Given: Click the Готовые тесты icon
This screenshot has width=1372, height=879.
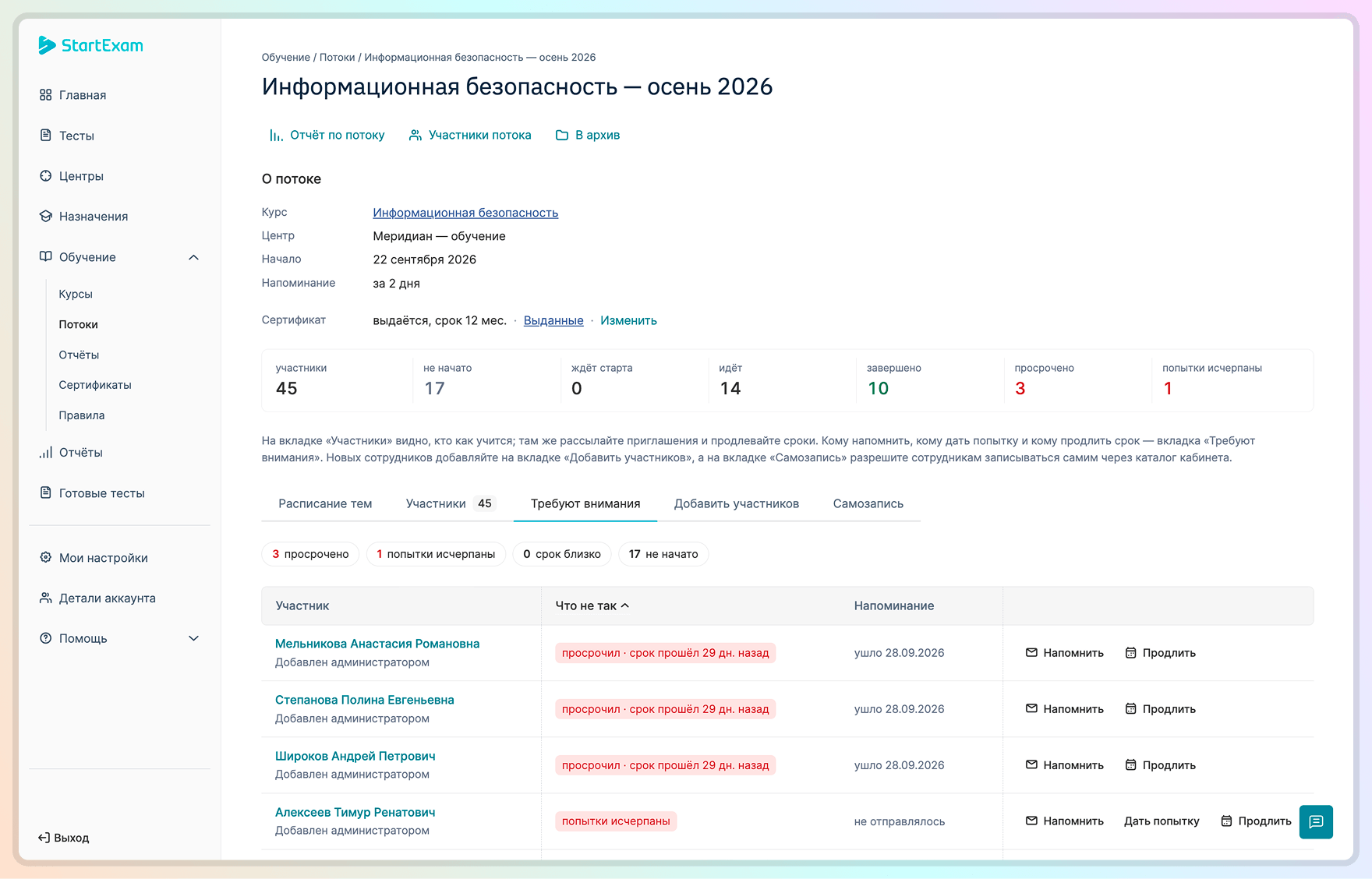Looking at the screenshot, I should (x=46, y=493).
